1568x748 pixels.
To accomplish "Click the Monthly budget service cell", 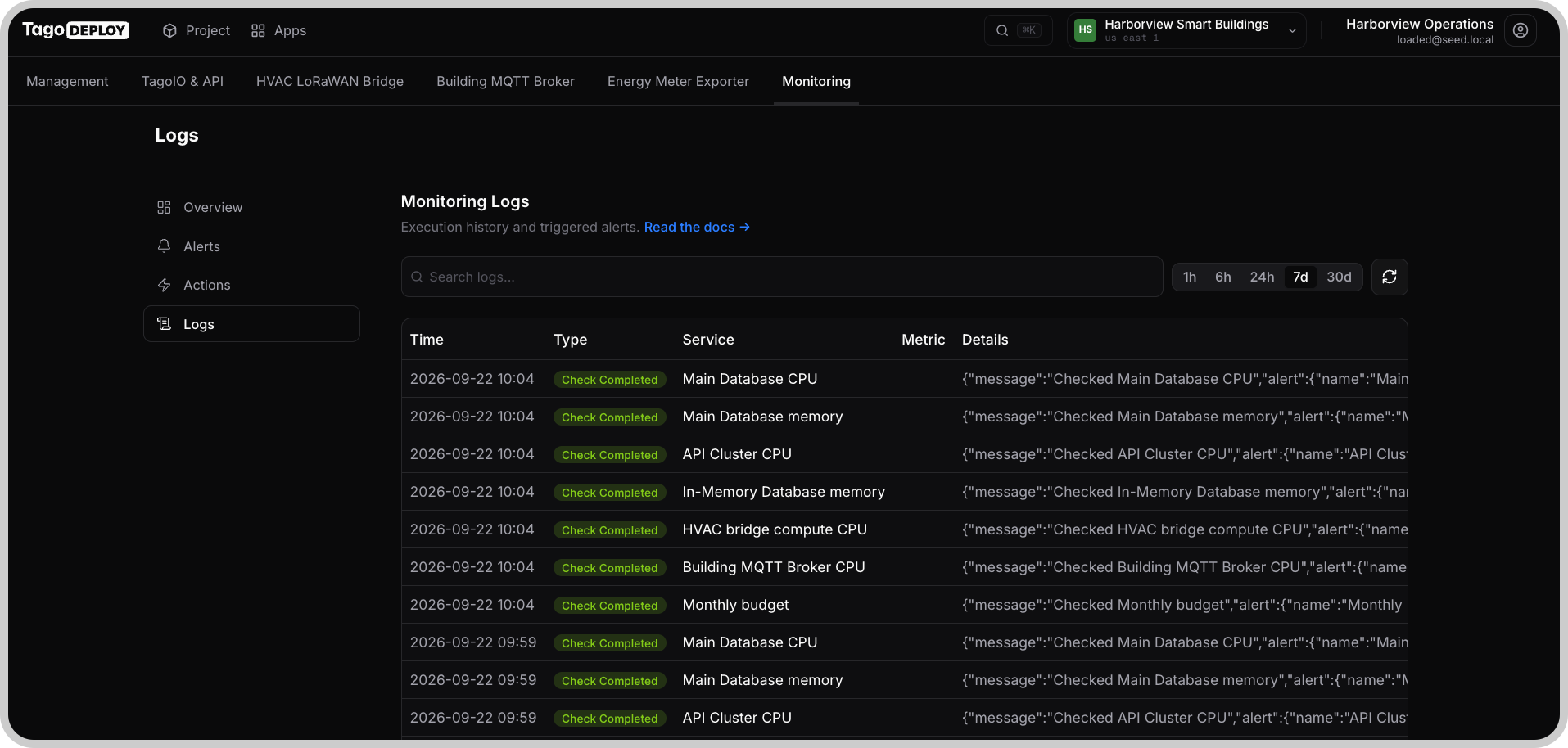I will pos(736,605).
